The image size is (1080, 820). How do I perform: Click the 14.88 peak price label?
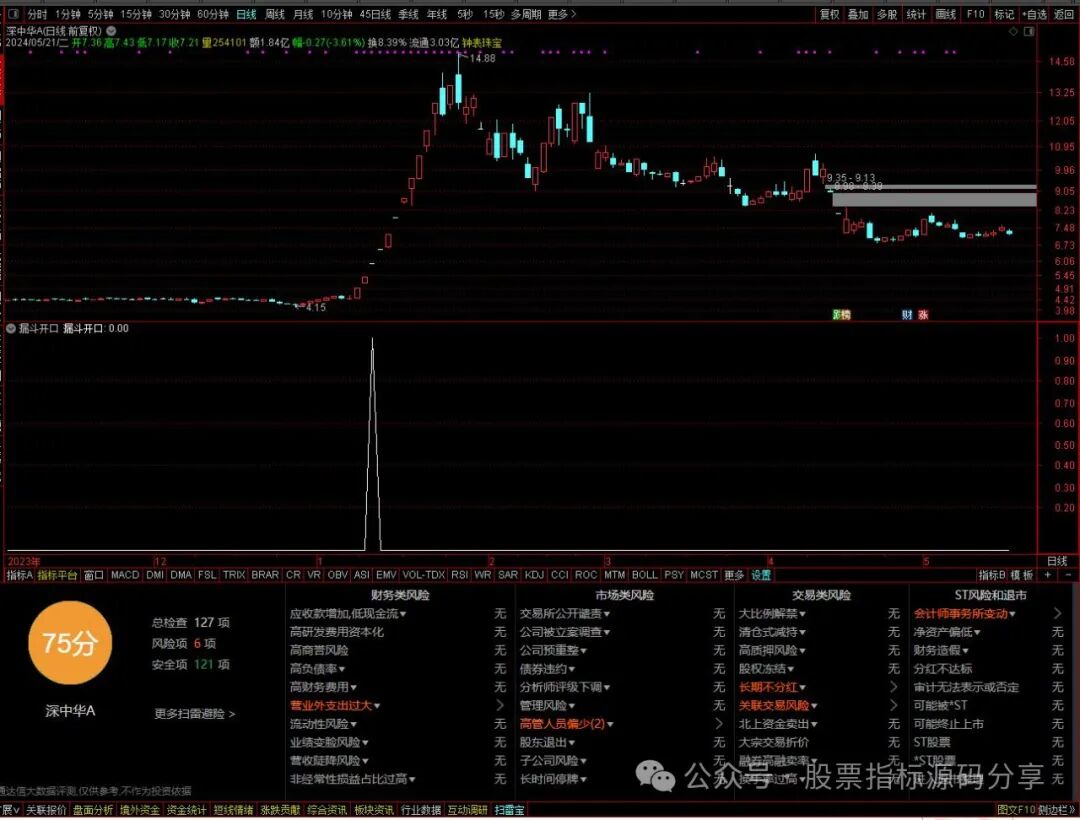click(482, 59)
